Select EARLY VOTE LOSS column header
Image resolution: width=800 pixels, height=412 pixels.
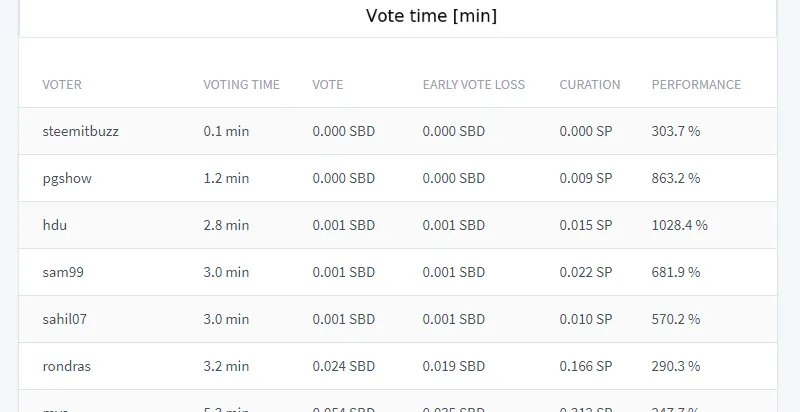[x=473, y=85]
